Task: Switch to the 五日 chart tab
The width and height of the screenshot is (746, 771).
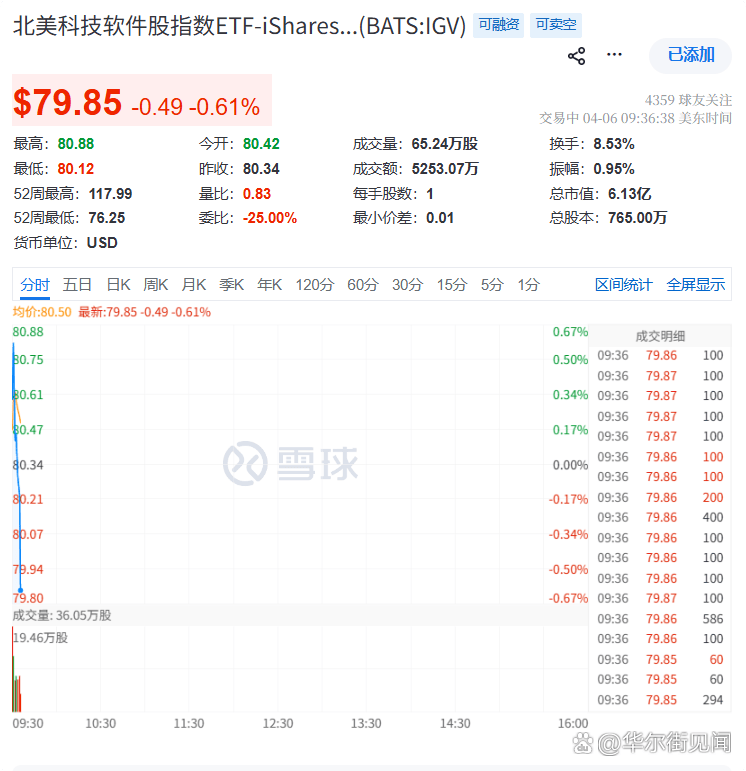Action: [x=77, y=285]
